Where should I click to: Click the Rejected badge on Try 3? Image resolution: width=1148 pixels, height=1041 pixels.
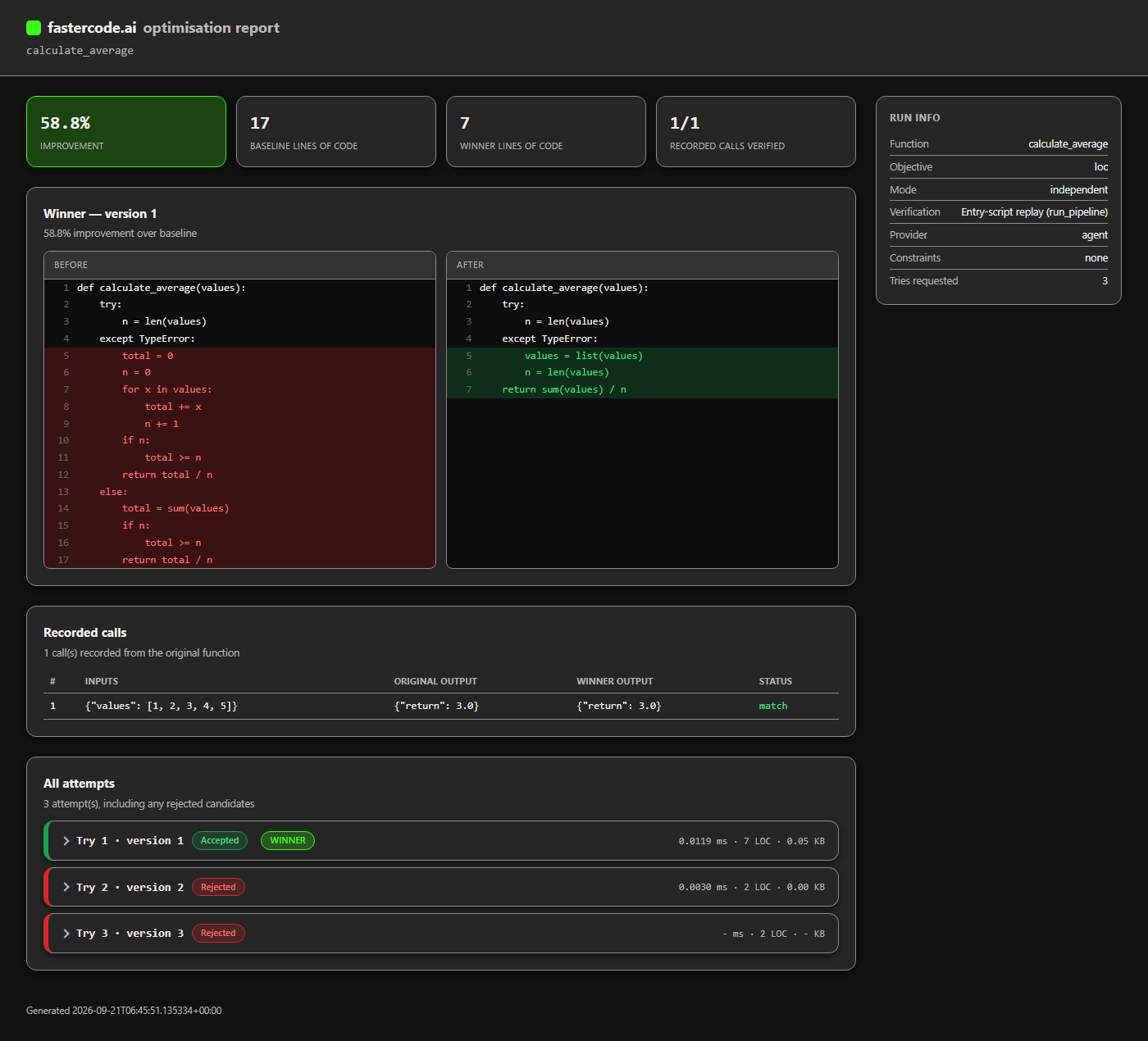(218, 933)
